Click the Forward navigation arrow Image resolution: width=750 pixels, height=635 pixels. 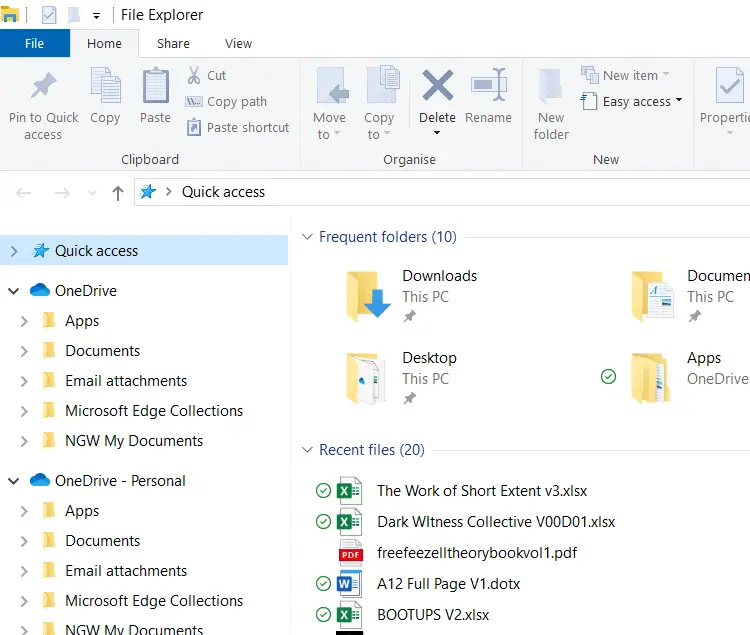[62, 193]
